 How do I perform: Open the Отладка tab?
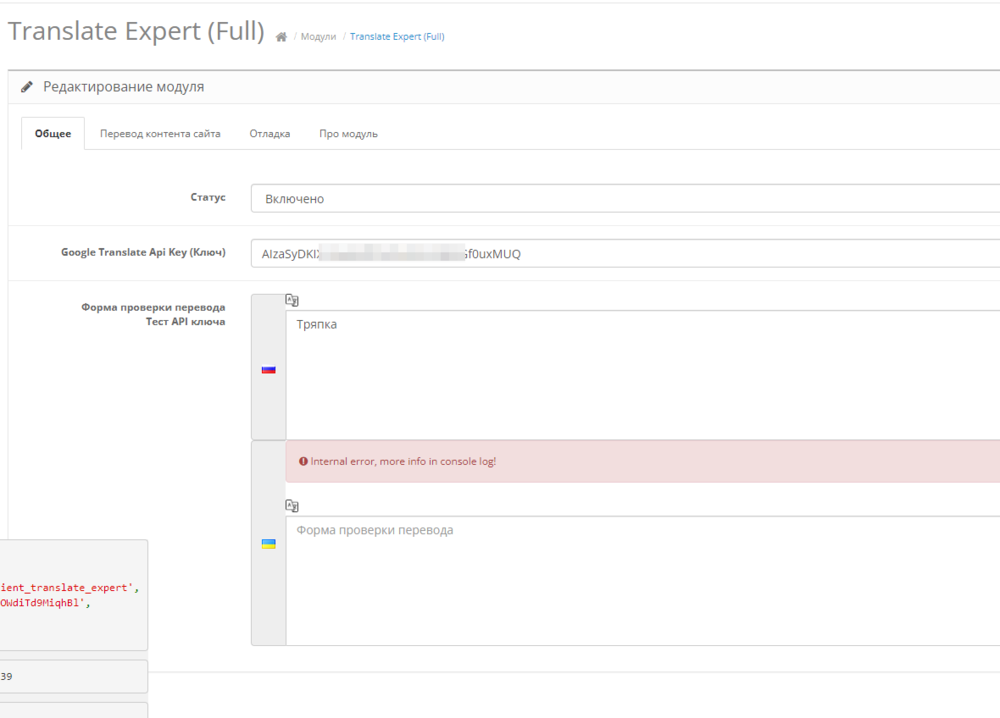[270, 134]
